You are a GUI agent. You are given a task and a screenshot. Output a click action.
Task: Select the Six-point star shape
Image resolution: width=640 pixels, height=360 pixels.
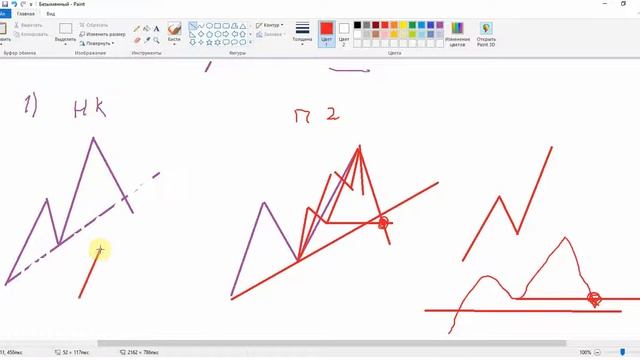pos(218,42)
